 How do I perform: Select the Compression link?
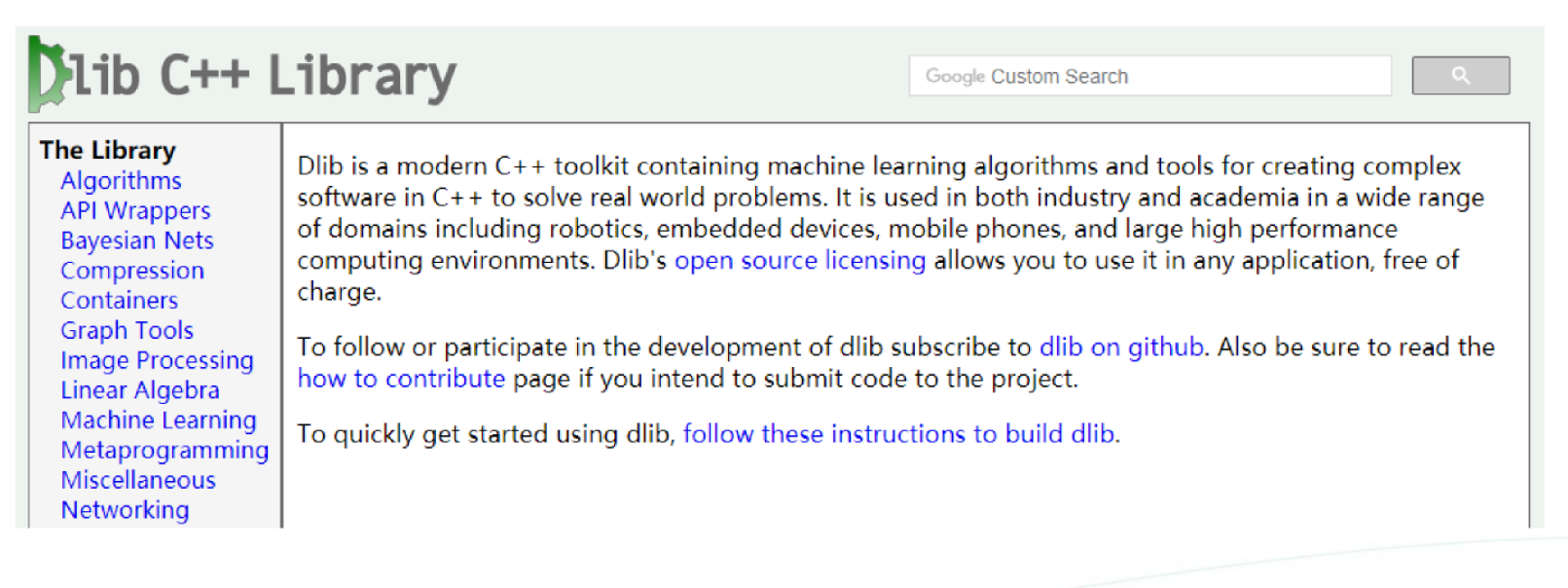tap(132, 271)
